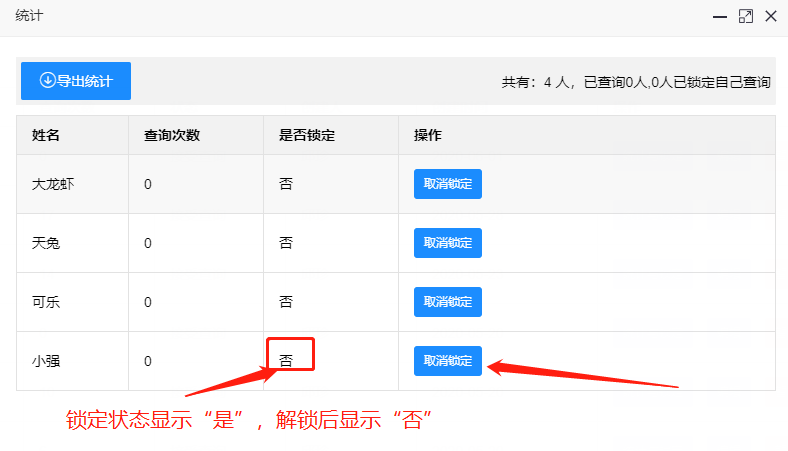Click the 是否锁定 column header
The image size is (788, 451).
(306, 135)
